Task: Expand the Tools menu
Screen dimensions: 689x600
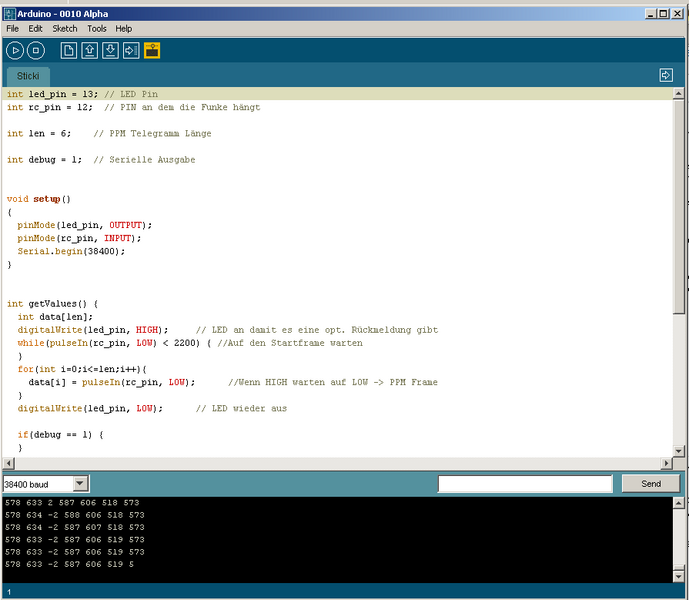Action: pyautogui.click(x=96, y=29)
